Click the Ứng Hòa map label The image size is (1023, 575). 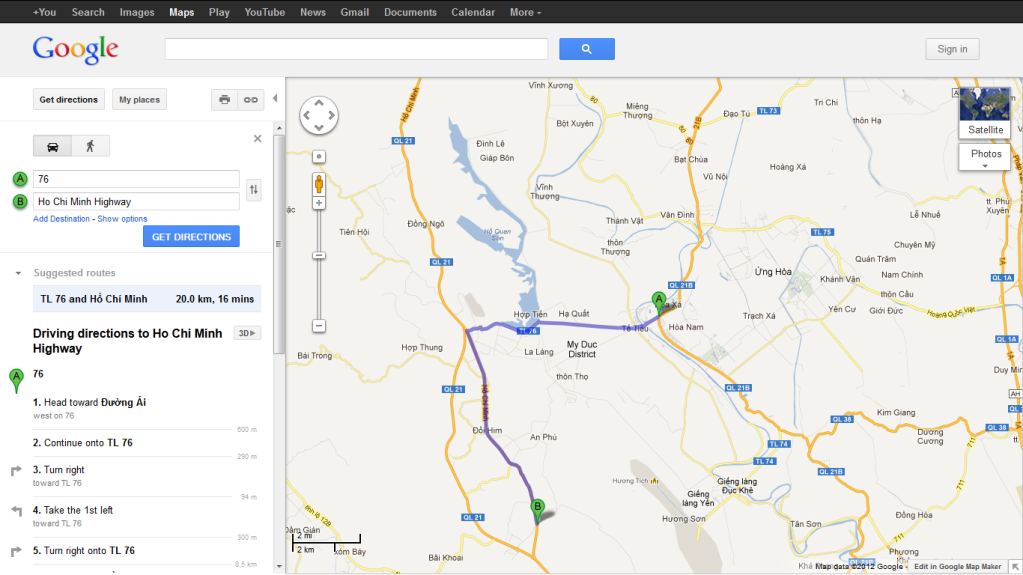[773, 272]
